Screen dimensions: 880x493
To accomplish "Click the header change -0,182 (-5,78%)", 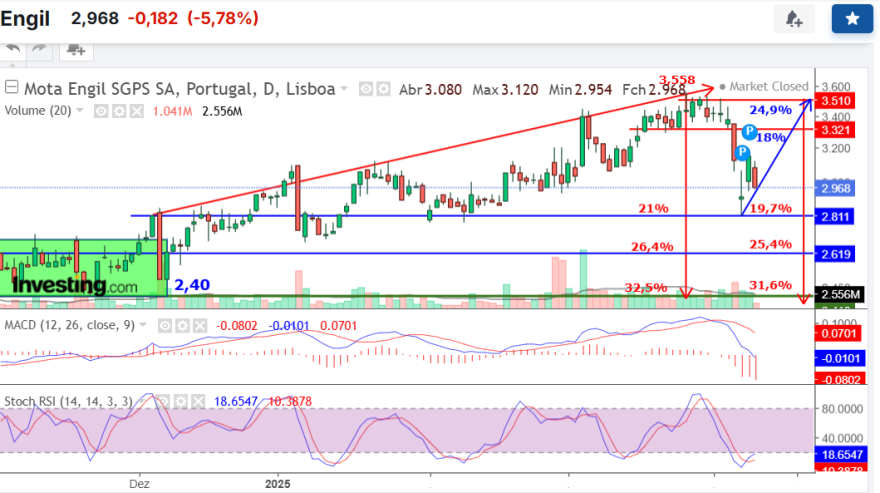I will (193, 18).
